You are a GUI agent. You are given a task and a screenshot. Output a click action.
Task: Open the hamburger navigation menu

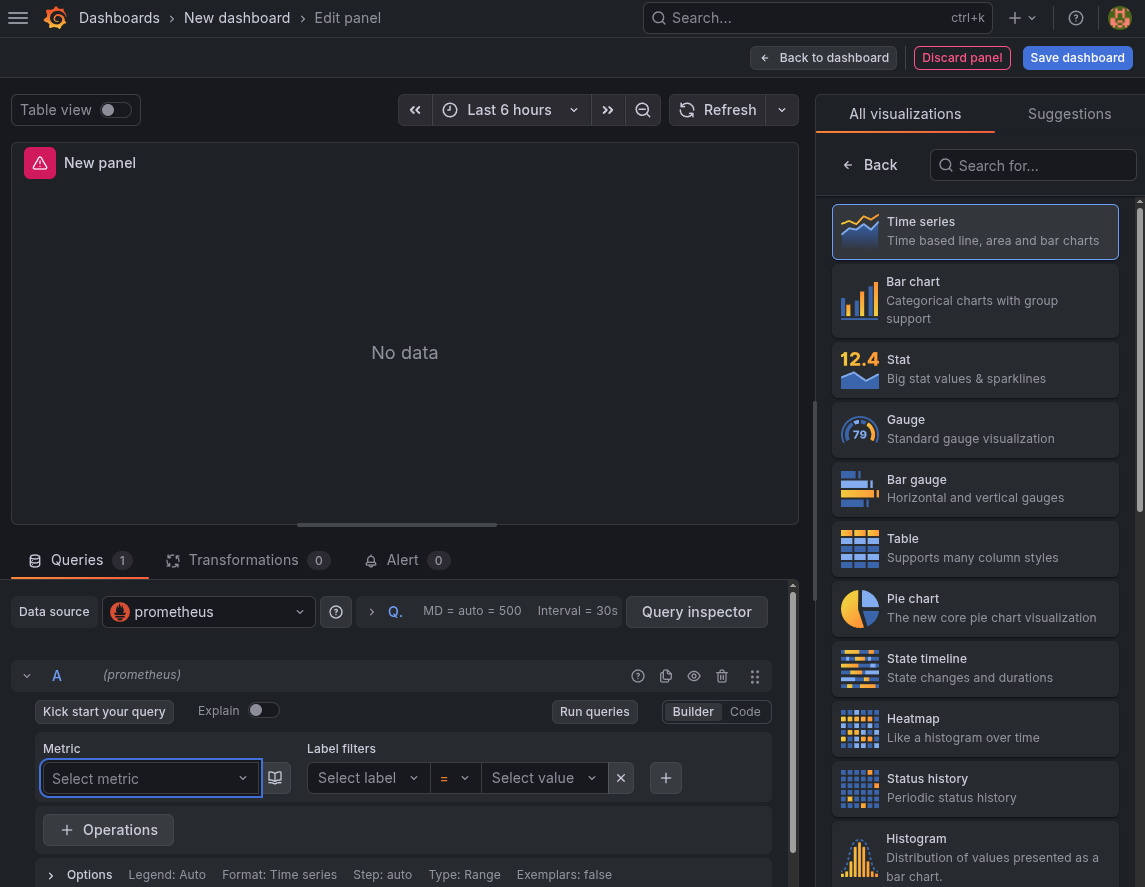18,17
